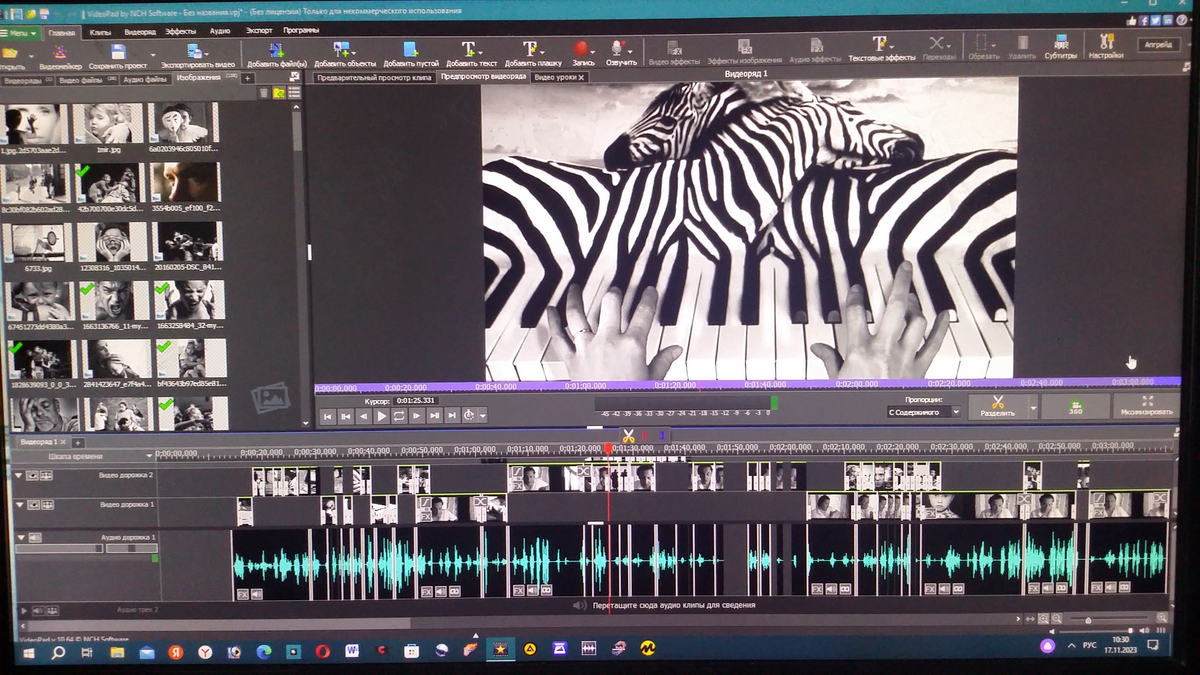The image size is (1200, 675).
Task: Open Settings (Настройки) wrench icon
Action: pos(1106,41)
